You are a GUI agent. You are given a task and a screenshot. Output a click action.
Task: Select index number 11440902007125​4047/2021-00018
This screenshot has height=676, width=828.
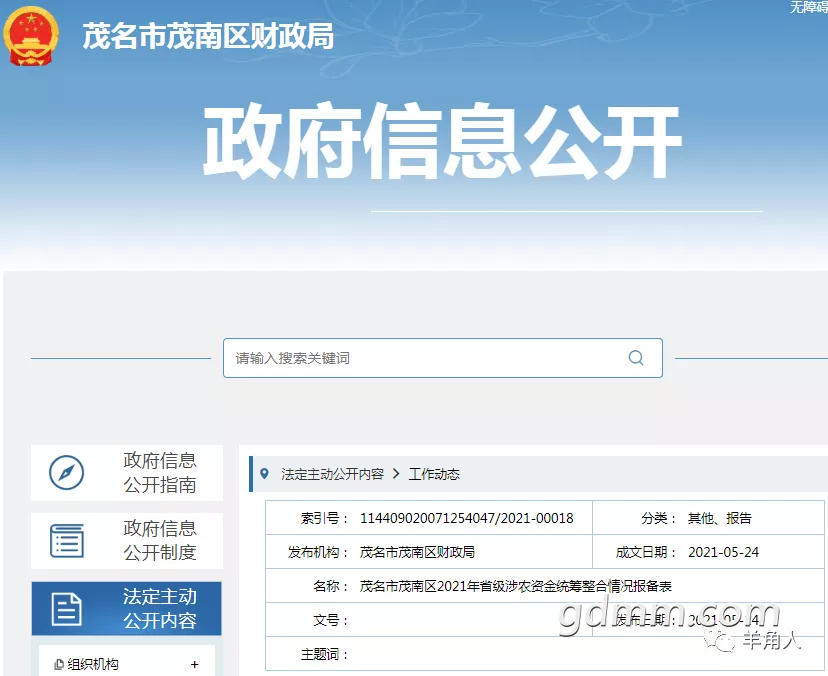pyautogui.click(x=466, y=518)
